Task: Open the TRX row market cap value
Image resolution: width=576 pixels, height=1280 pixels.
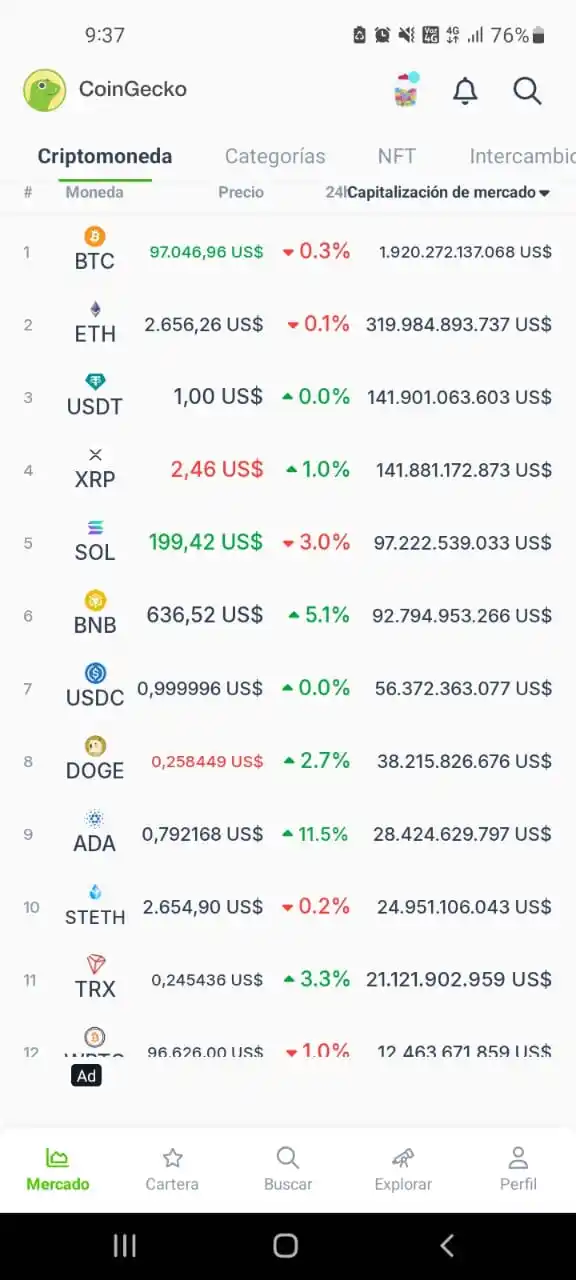Action: click(x=459, y=979)
